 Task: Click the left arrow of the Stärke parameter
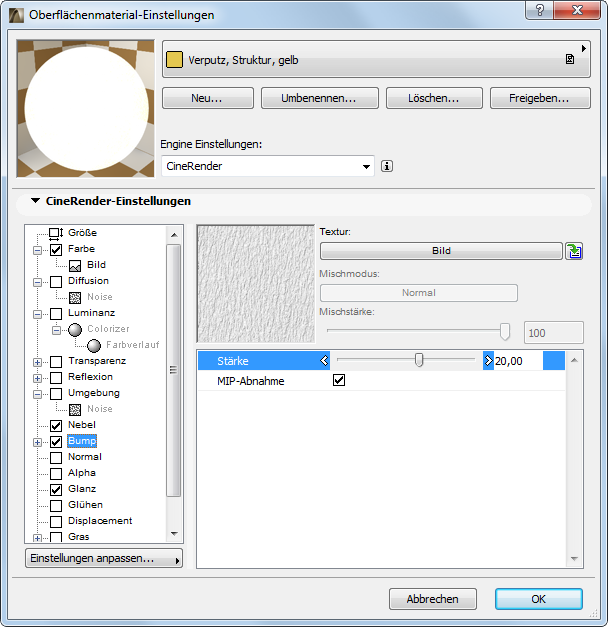[x=324, y=361]
